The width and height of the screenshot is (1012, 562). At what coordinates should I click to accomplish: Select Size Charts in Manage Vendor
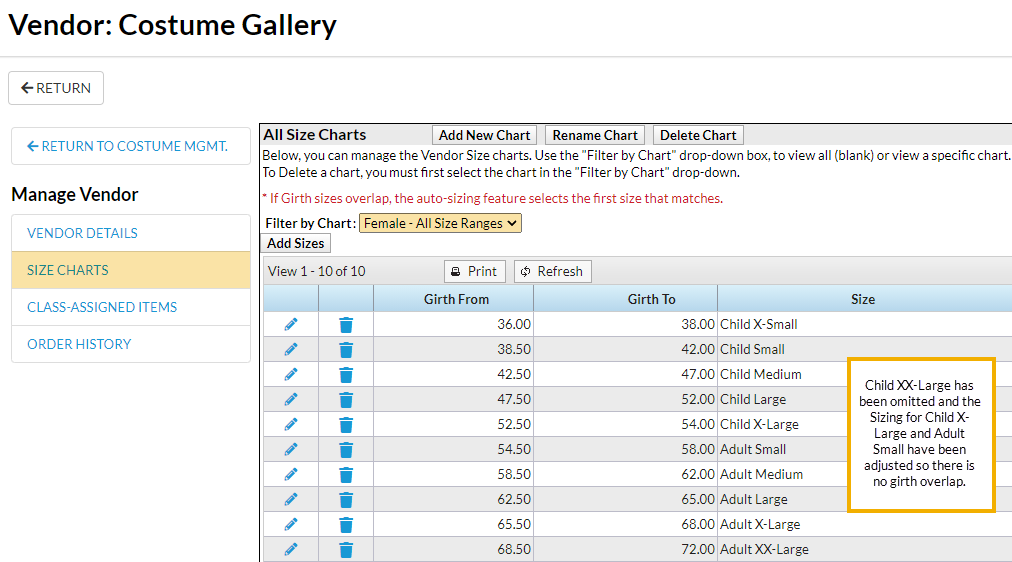click(131, 270)
